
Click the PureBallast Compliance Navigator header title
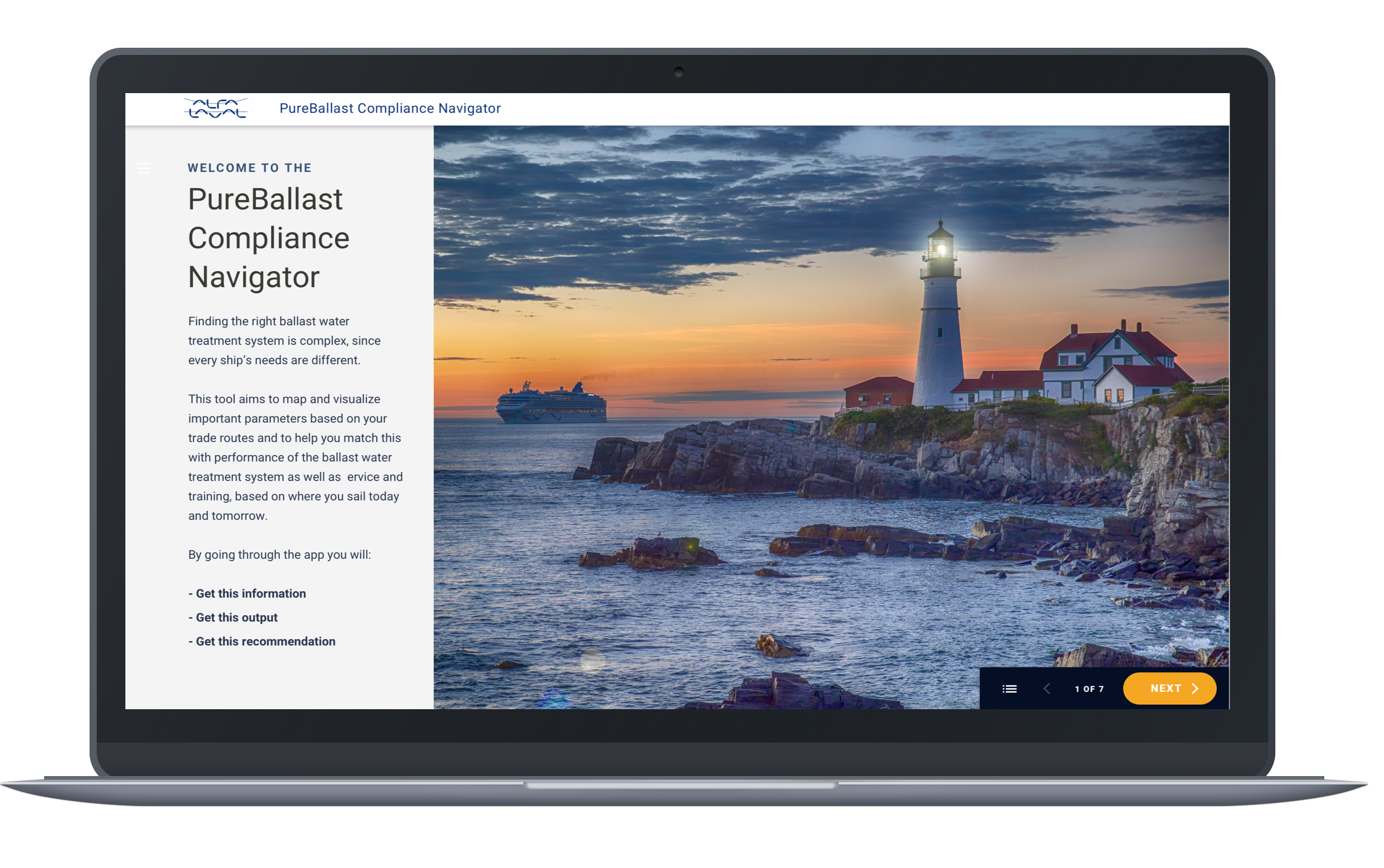click(390, 108)
